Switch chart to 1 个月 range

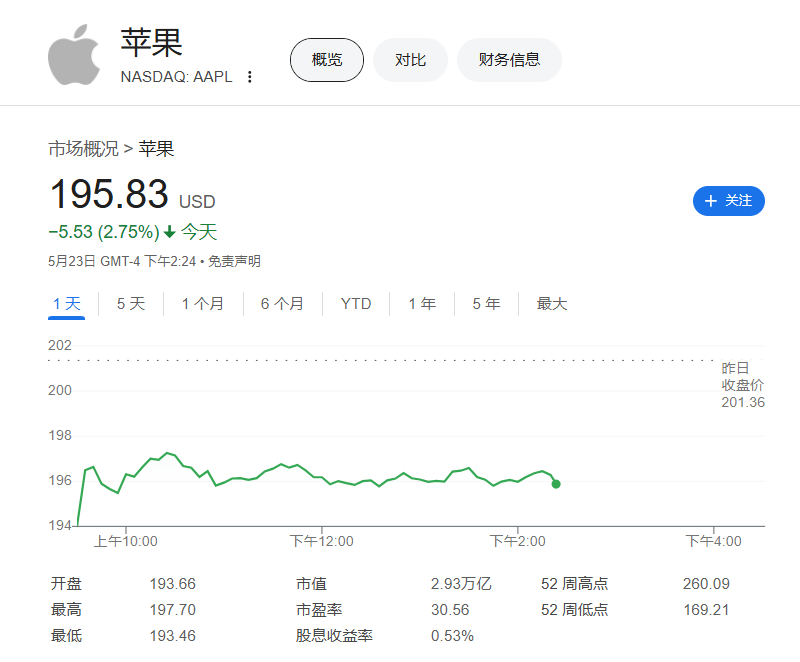tap(203, 304)
